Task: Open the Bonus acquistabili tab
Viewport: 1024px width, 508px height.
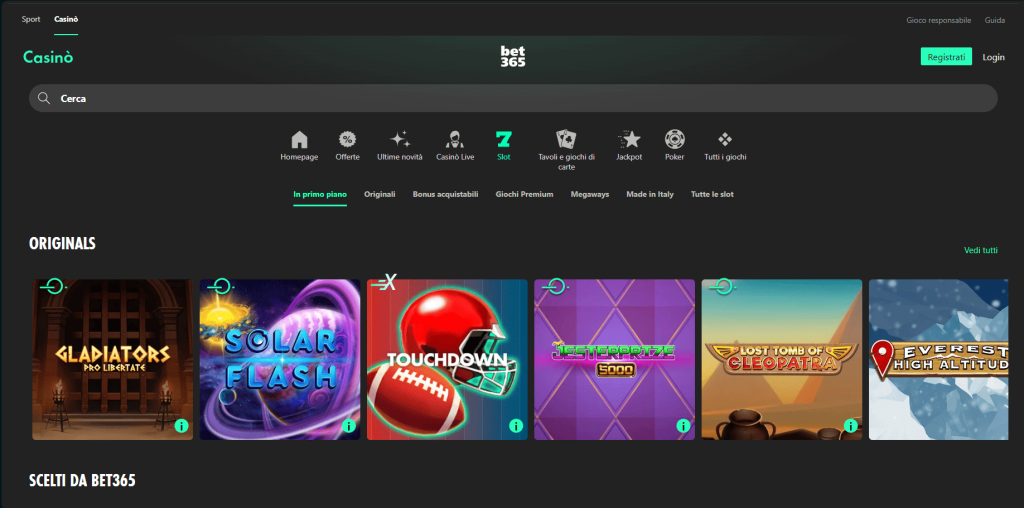Action: coord(445,195)
